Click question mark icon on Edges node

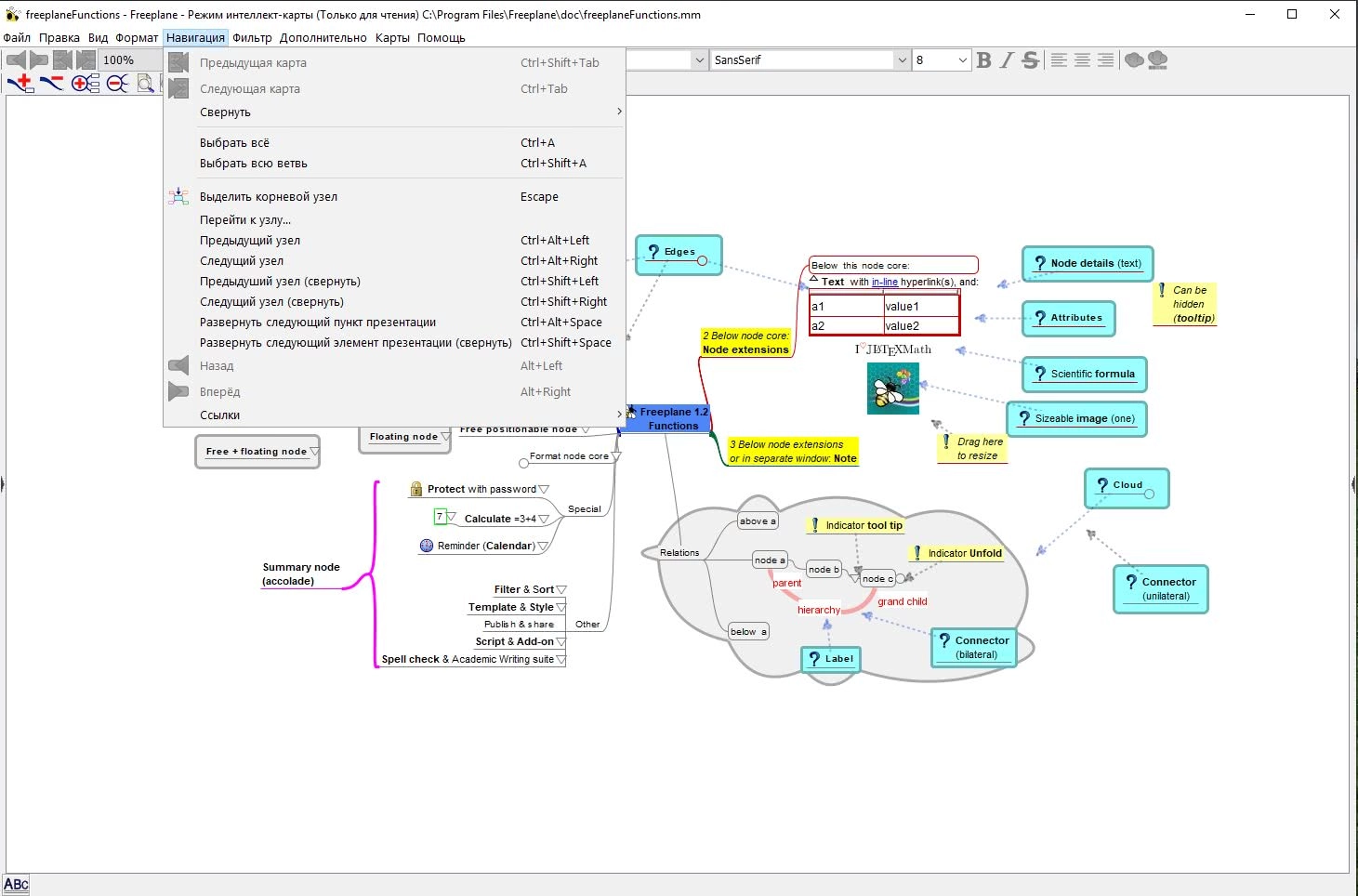(x=653, y=252)
